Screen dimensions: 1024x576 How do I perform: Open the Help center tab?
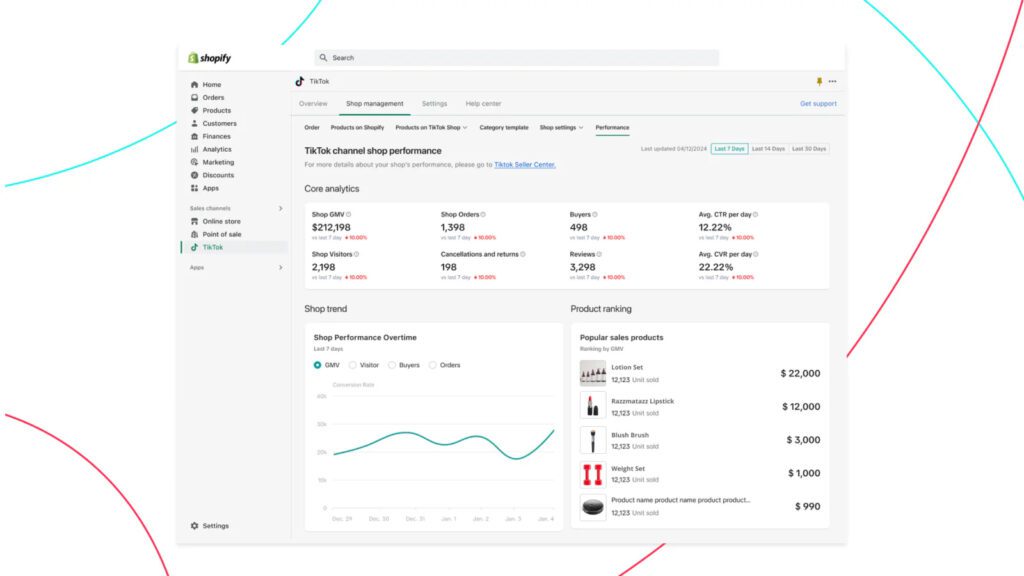coord(483,104)
